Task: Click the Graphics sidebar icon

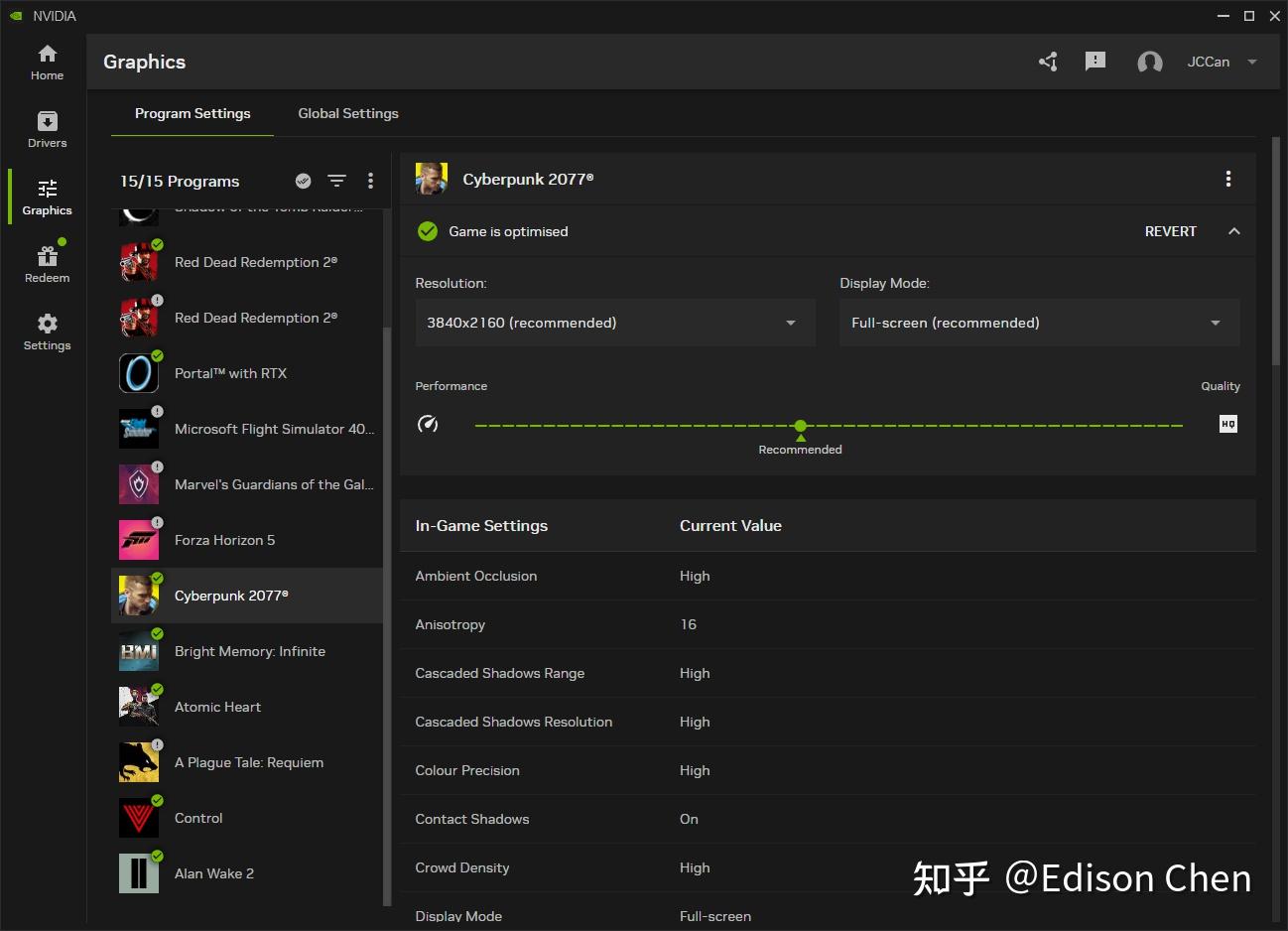Action: (x=47, y=196)
